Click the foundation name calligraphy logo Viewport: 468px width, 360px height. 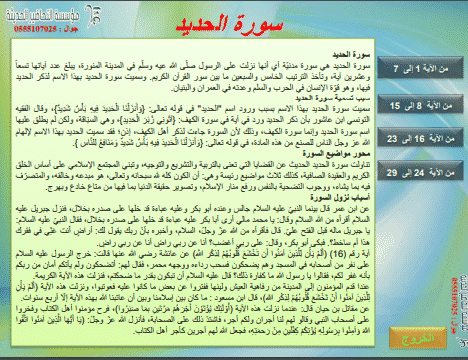(x=42, y=15)
